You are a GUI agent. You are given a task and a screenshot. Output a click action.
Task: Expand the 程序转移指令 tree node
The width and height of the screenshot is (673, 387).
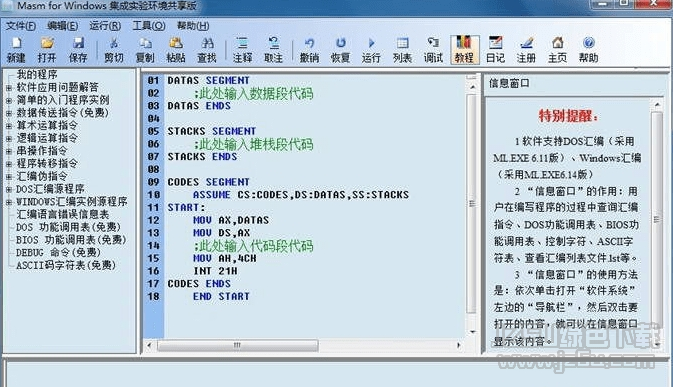pos(9,164)
